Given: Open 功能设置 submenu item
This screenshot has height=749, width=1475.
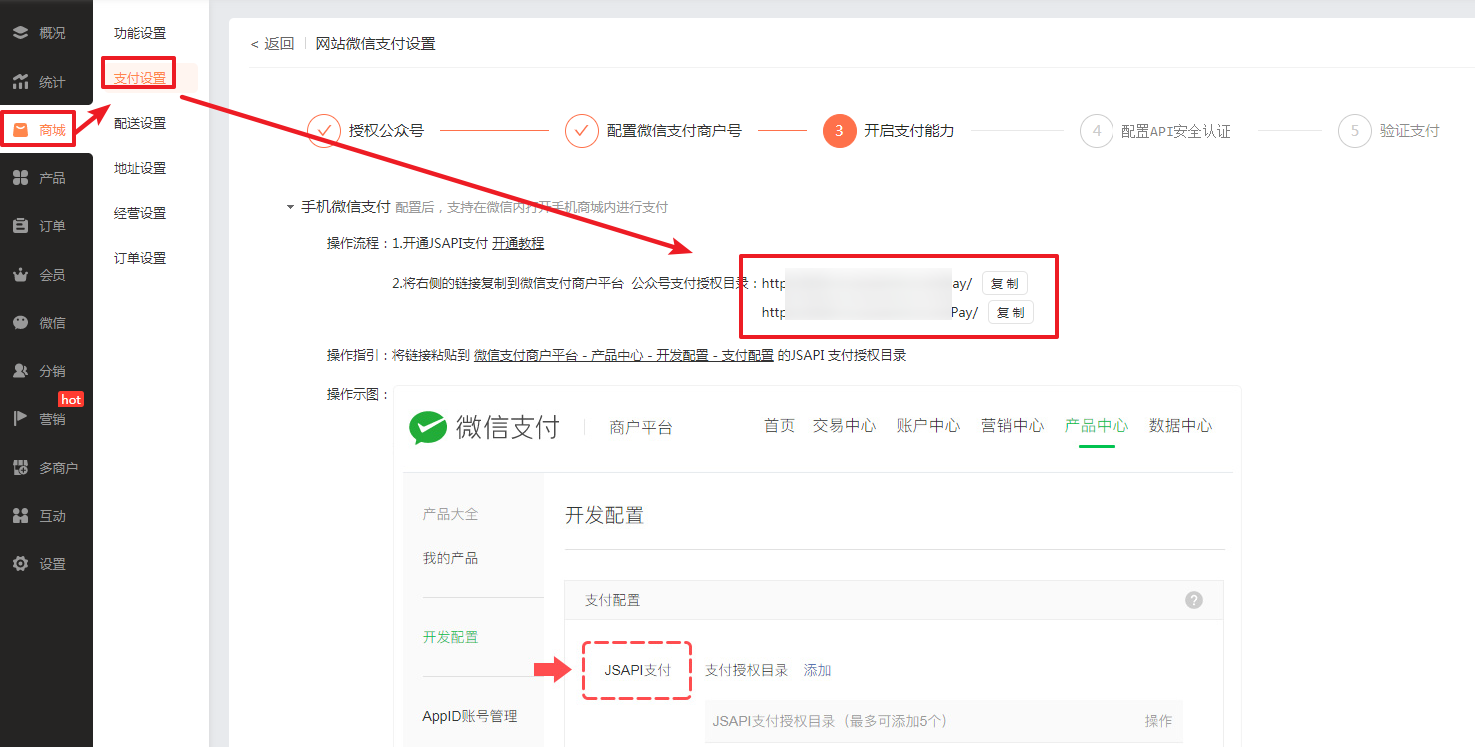Looking at the screenshot, I should pos(140,33).
